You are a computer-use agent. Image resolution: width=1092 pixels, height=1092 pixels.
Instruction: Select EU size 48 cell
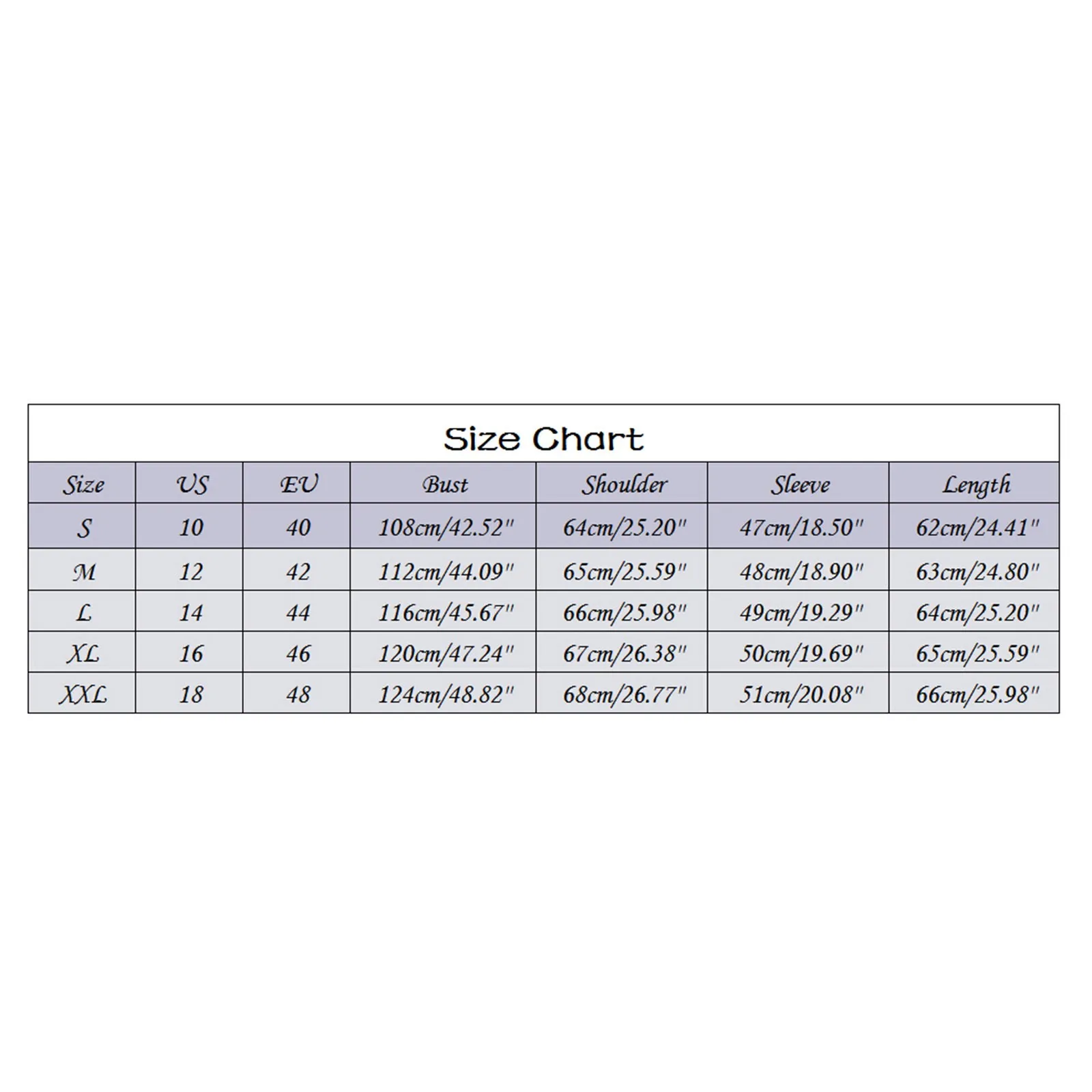pyautogui.click(x=298, y=695)
